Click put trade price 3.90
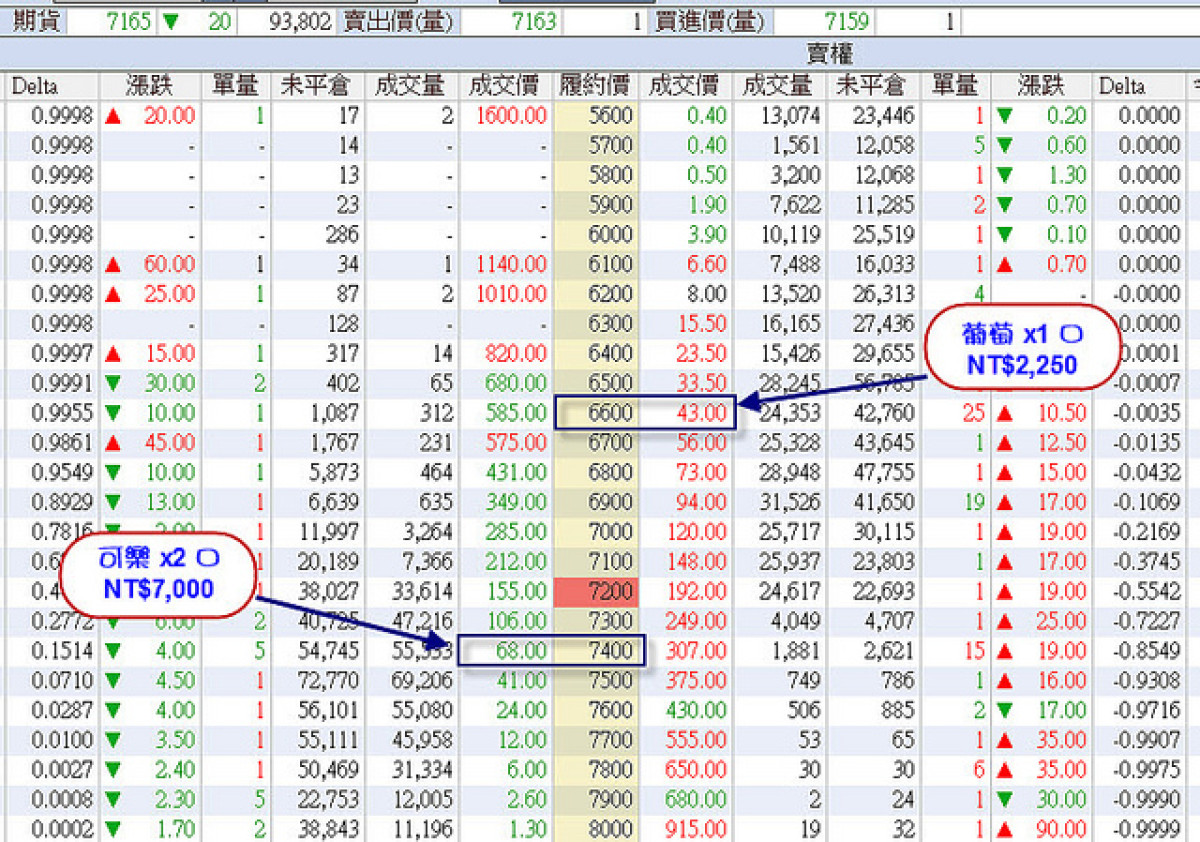The image size is (1200, 842). pyautogui.click(x=707, y=235)
